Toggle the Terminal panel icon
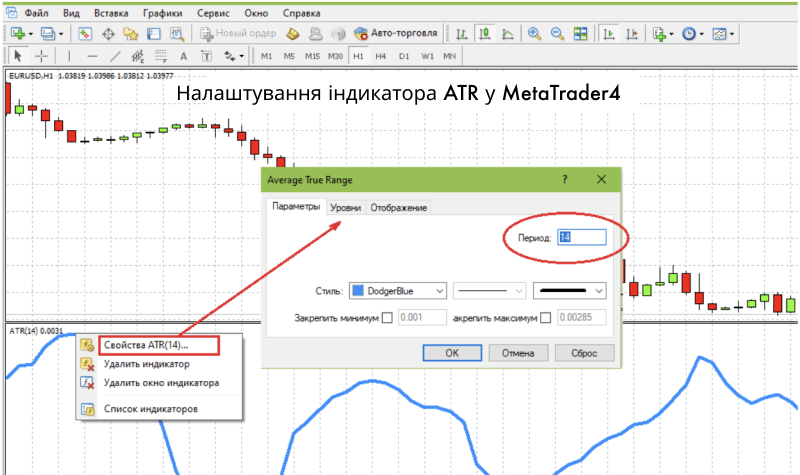 [x=154, y=34]
